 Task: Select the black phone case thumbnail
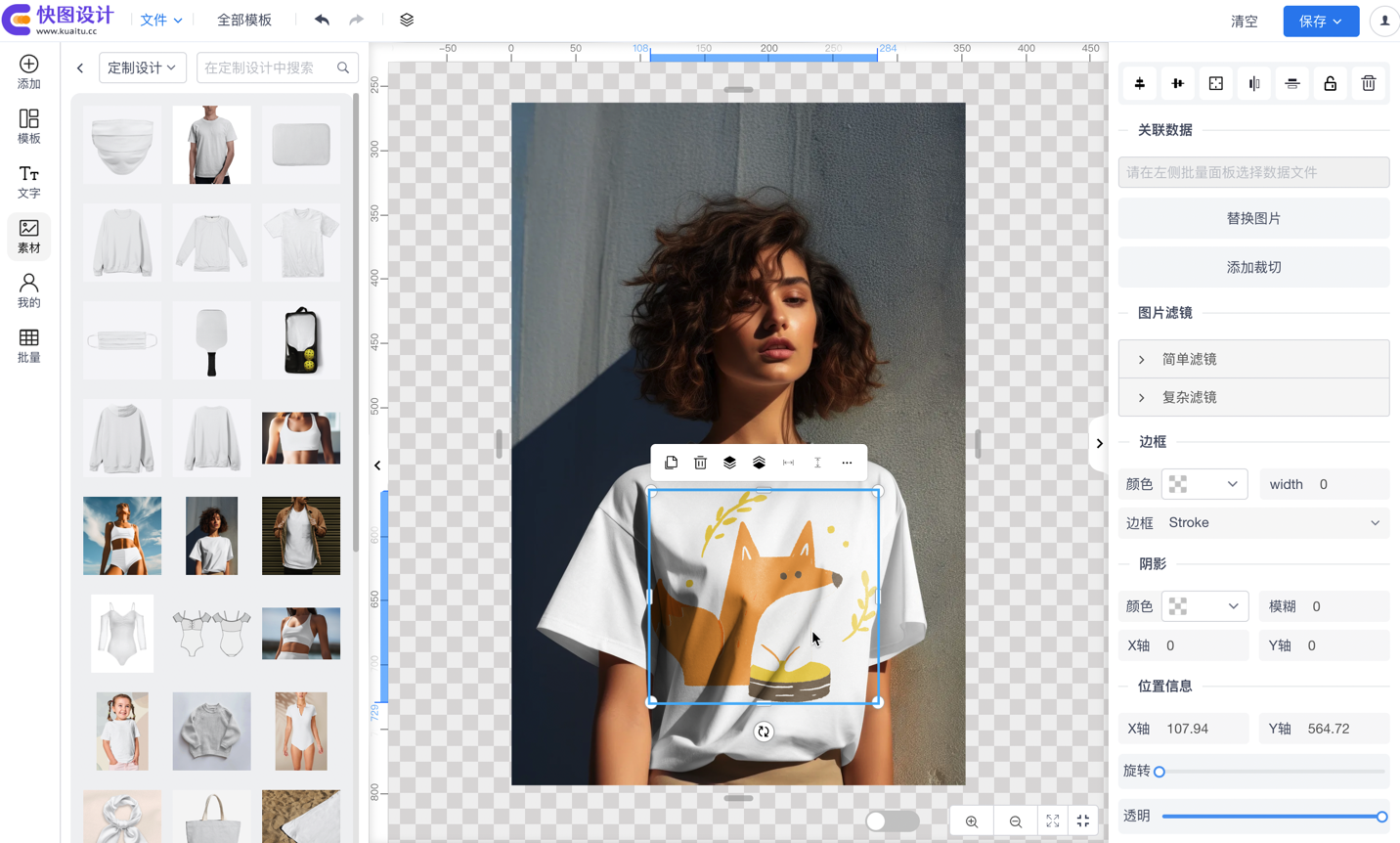(301, 340)
